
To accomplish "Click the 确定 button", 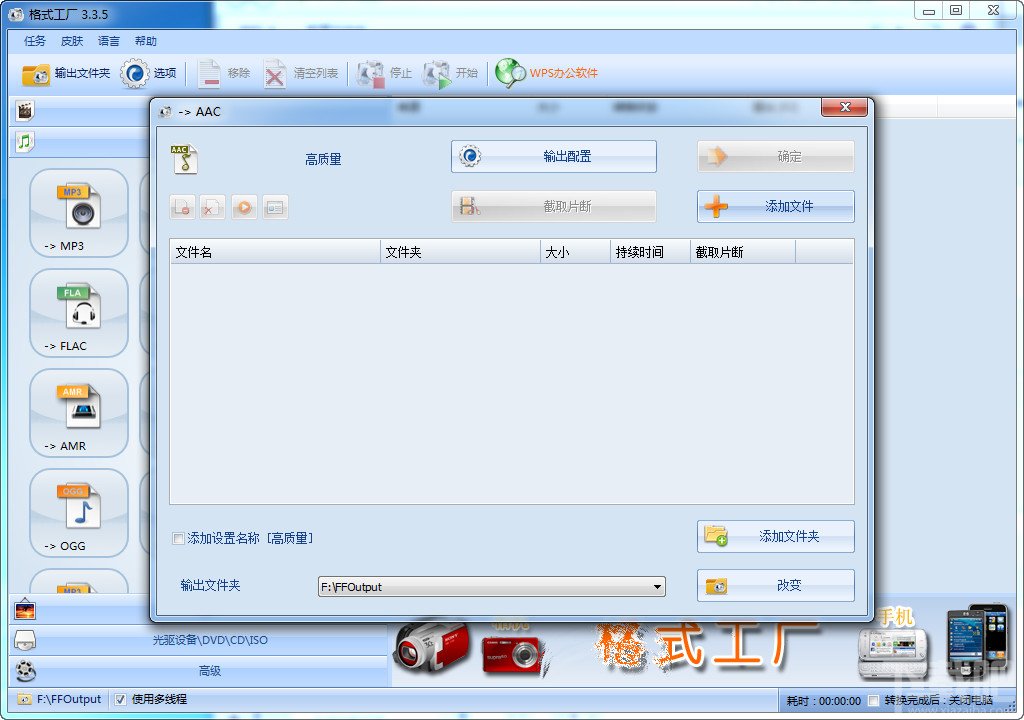I will (776, 157).
